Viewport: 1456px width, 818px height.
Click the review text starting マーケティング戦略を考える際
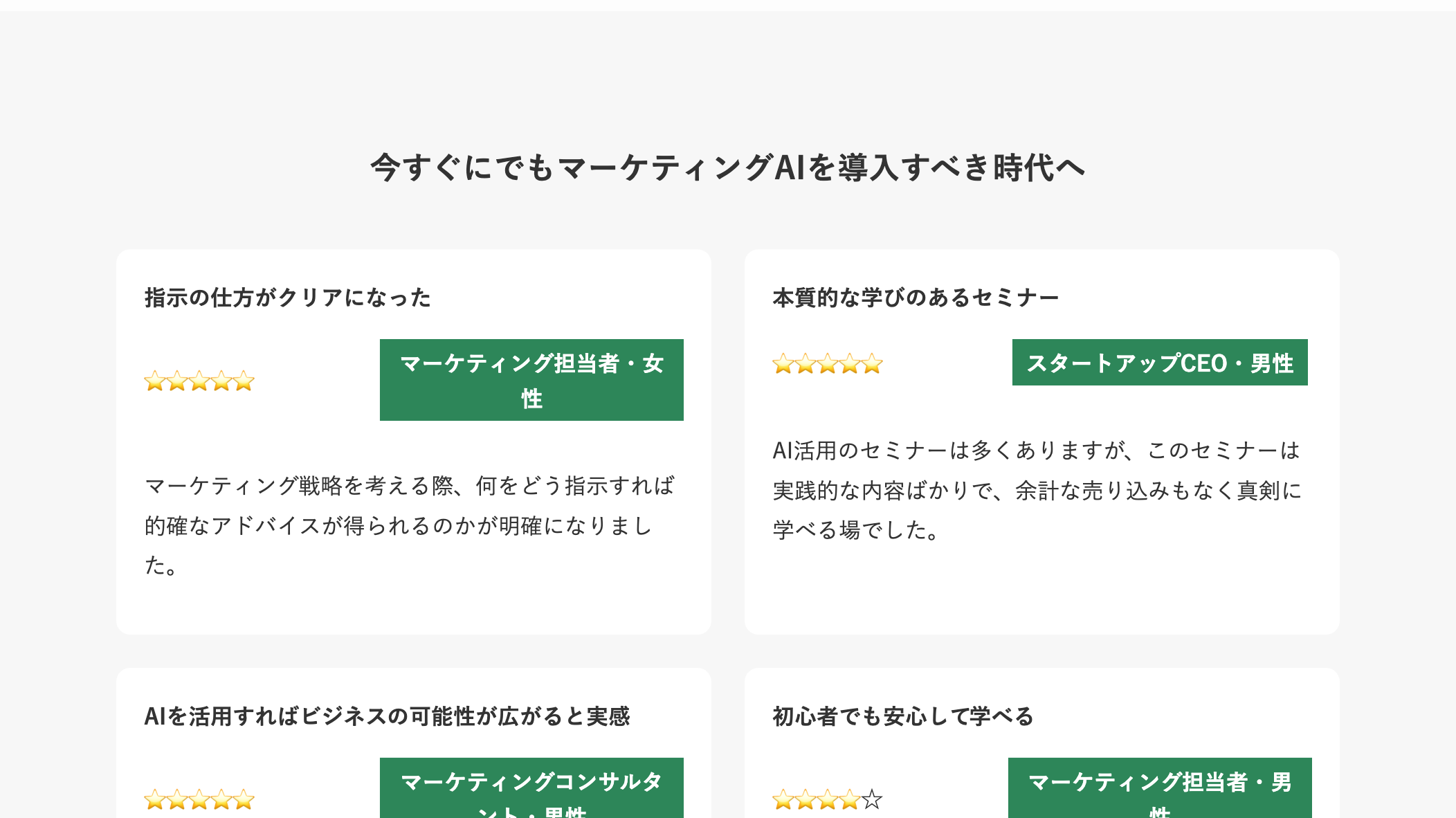[410, 525]
